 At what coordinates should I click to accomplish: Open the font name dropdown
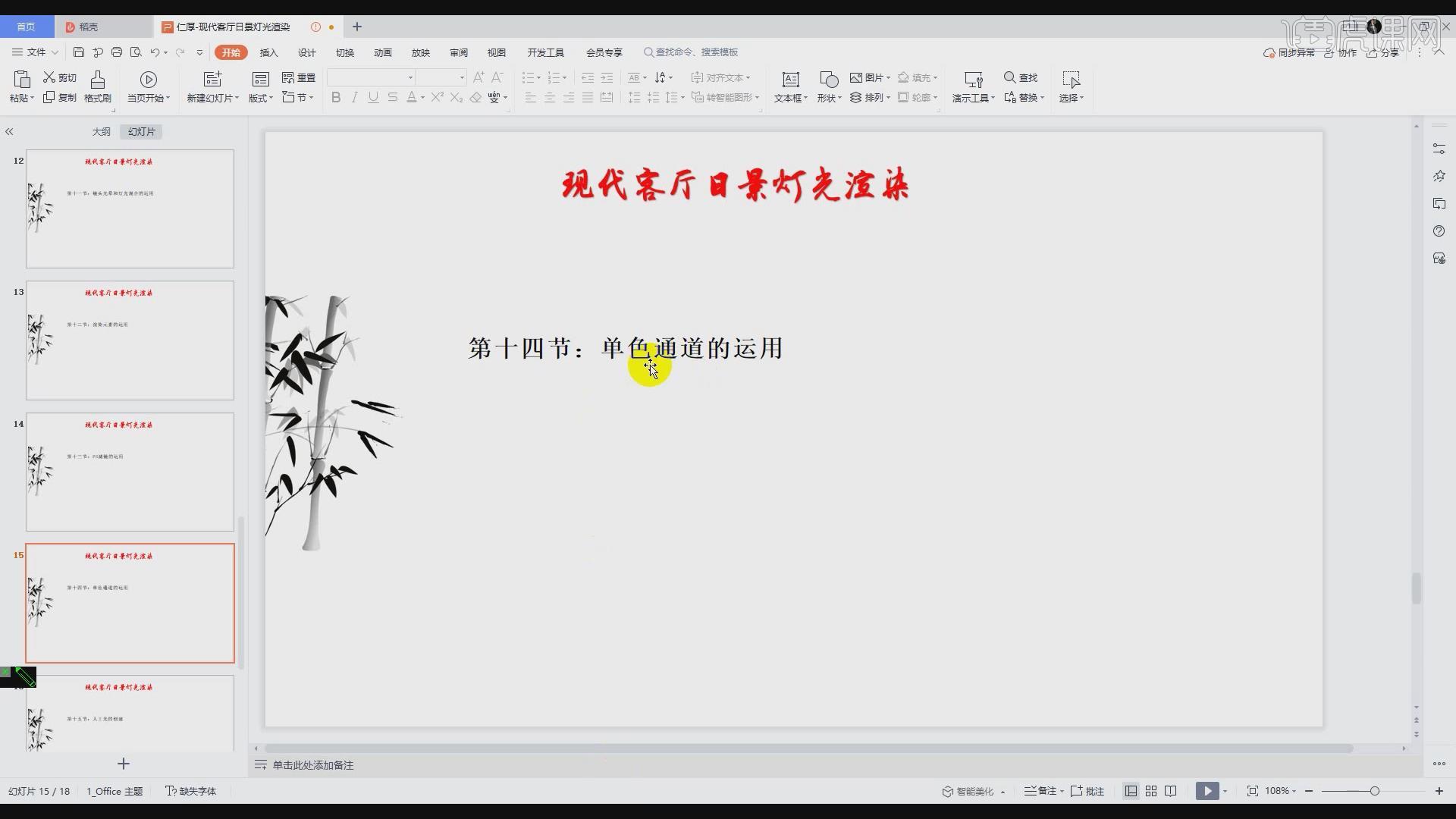coord(410,77)
